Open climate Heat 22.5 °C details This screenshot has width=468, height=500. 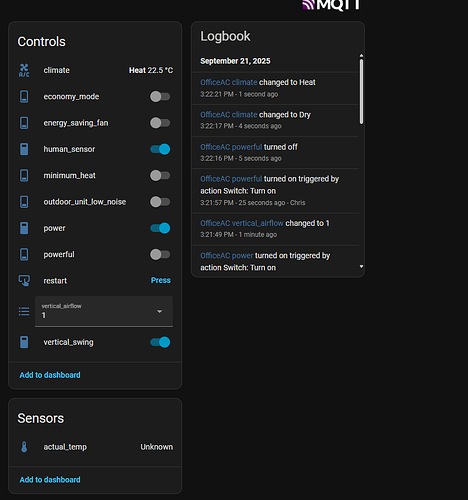point(95,70)
